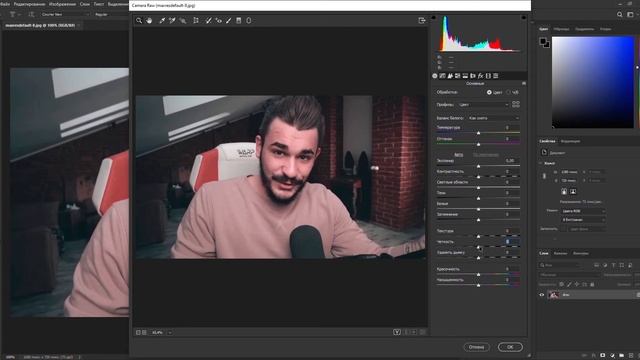Open the Цвета RGB mode dropdown
640x360 pixels.
coord(583,211)
